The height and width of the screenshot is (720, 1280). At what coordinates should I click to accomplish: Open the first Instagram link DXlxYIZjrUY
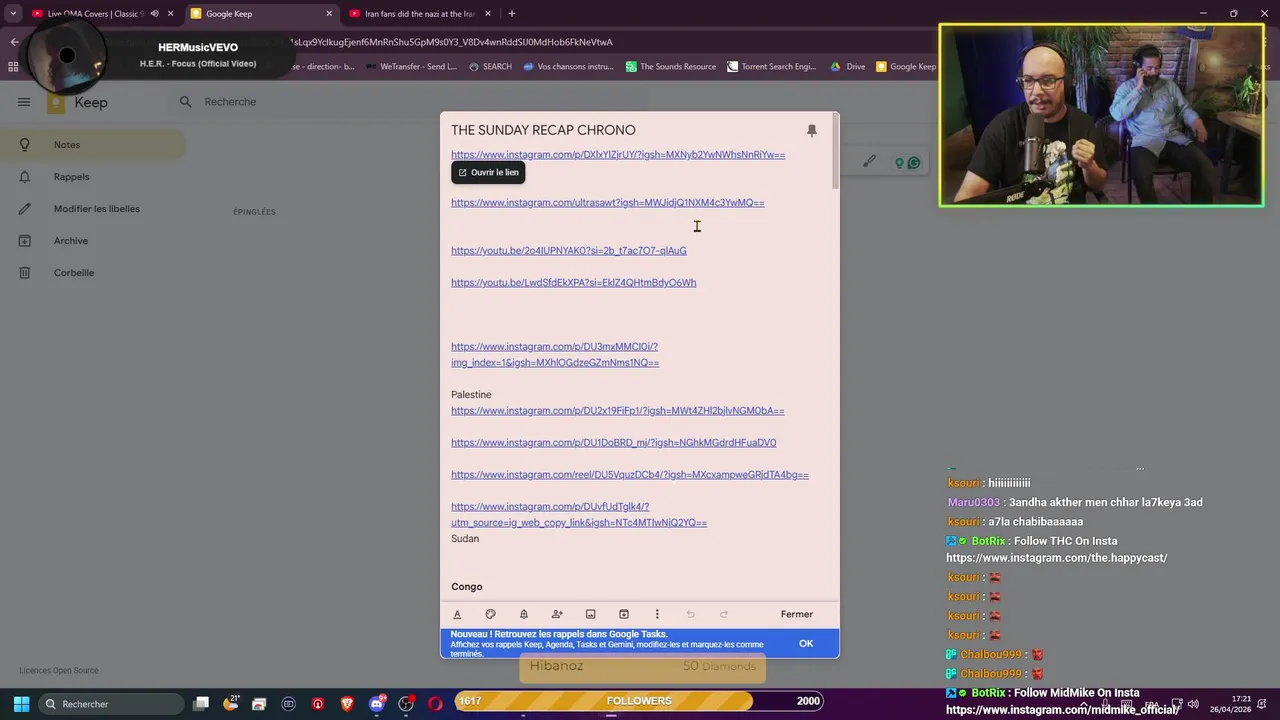[x=618, y=155]
